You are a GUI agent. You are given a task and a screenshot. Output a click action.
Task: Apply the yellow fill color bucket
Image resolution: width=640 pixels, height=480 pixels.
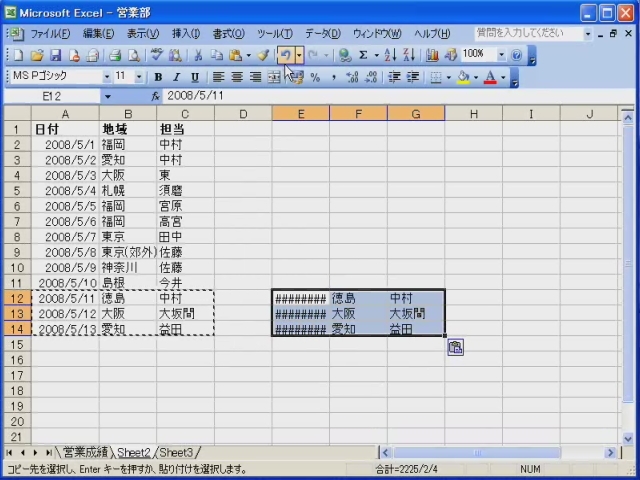[463, 77]
